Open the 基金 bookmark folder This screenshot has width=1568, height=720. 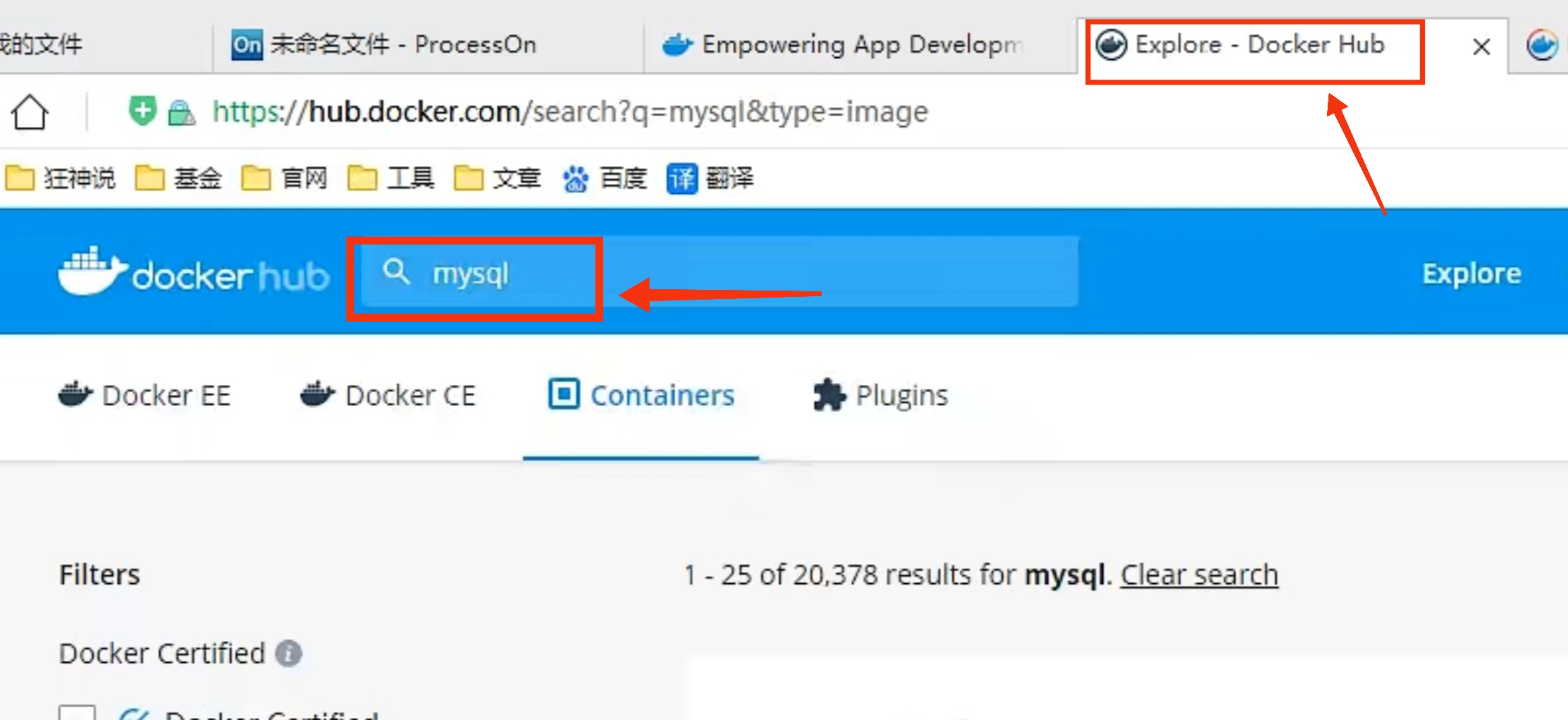(x=178, y=178)
